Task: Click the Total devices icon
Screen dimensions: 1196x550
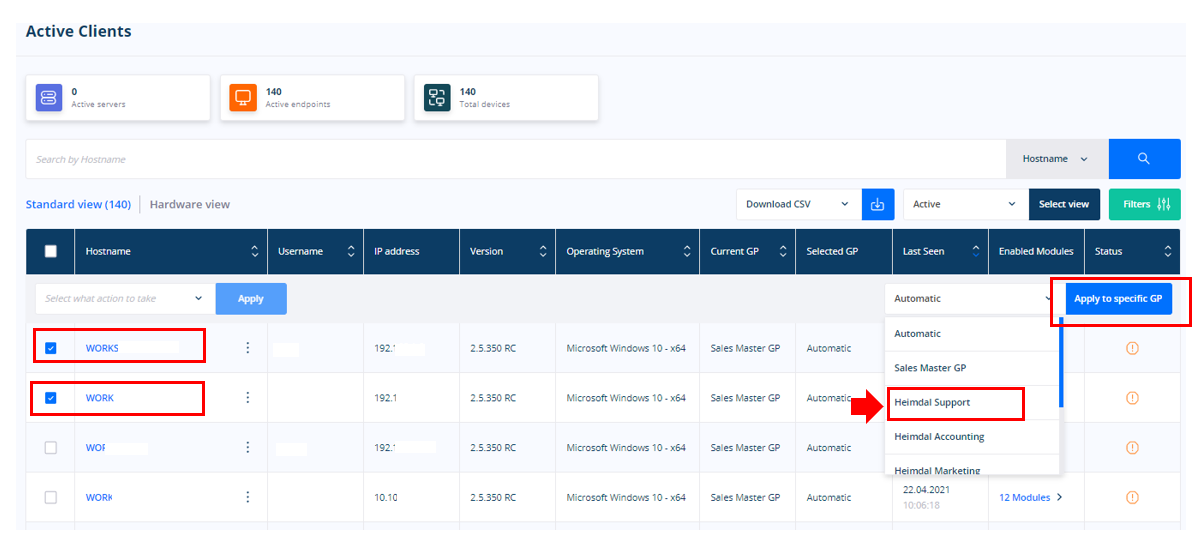Action: (437, 98)
